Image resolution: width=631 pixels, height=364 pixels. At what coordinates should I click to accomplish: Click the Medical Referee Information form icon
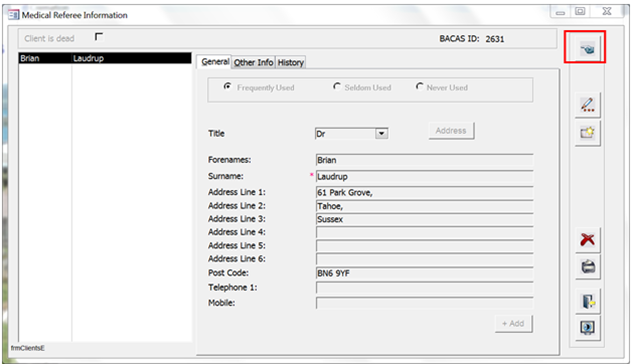13,15
